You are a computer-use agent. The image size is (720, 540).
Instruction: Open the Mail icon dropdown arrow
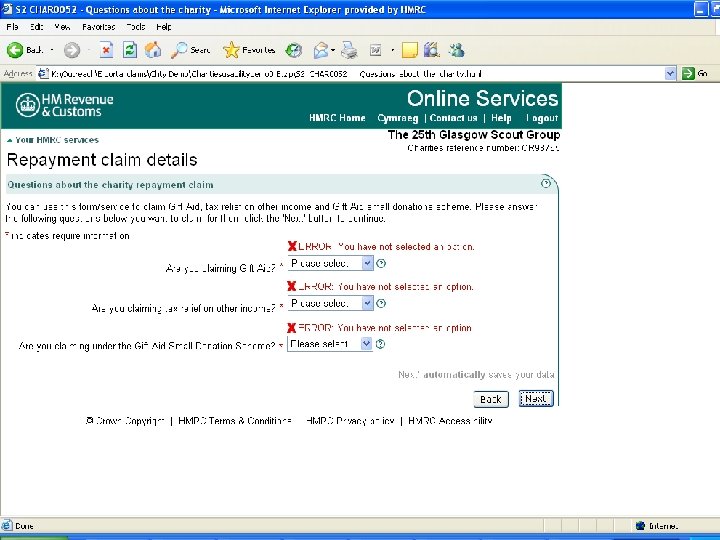(x=333, y=50)
